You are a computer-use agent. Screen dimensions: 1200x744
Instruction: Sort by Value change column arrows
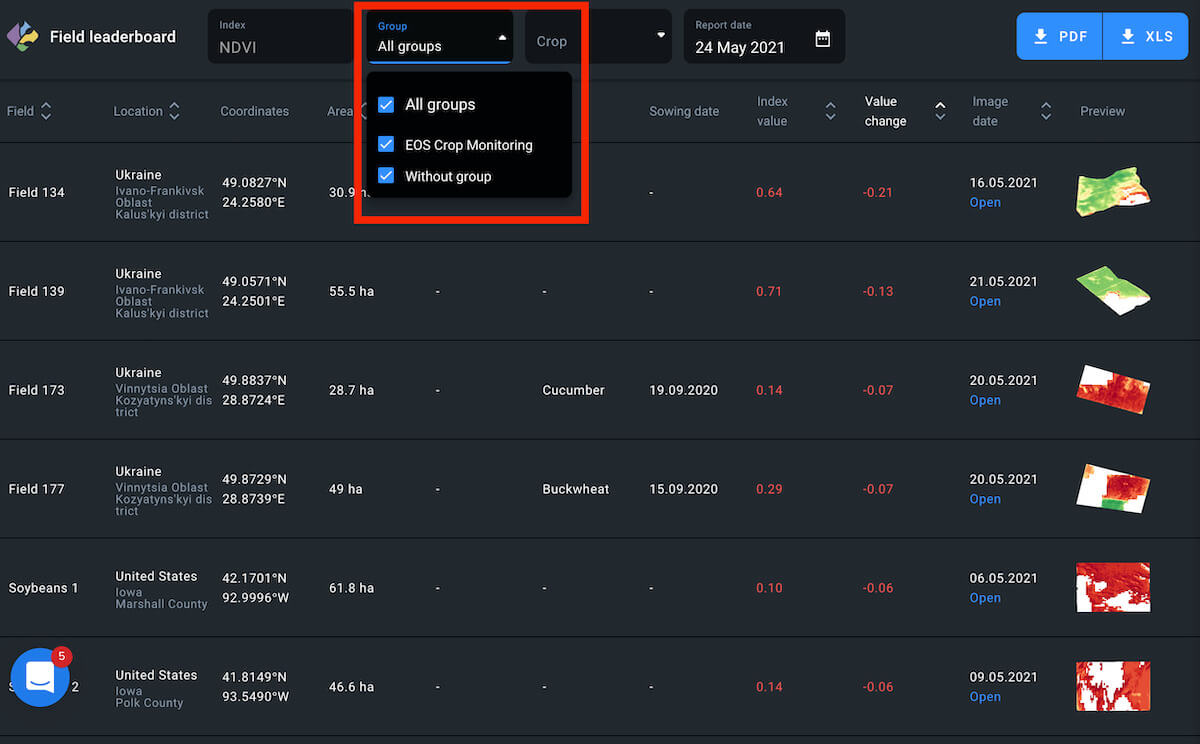point(939,111)
